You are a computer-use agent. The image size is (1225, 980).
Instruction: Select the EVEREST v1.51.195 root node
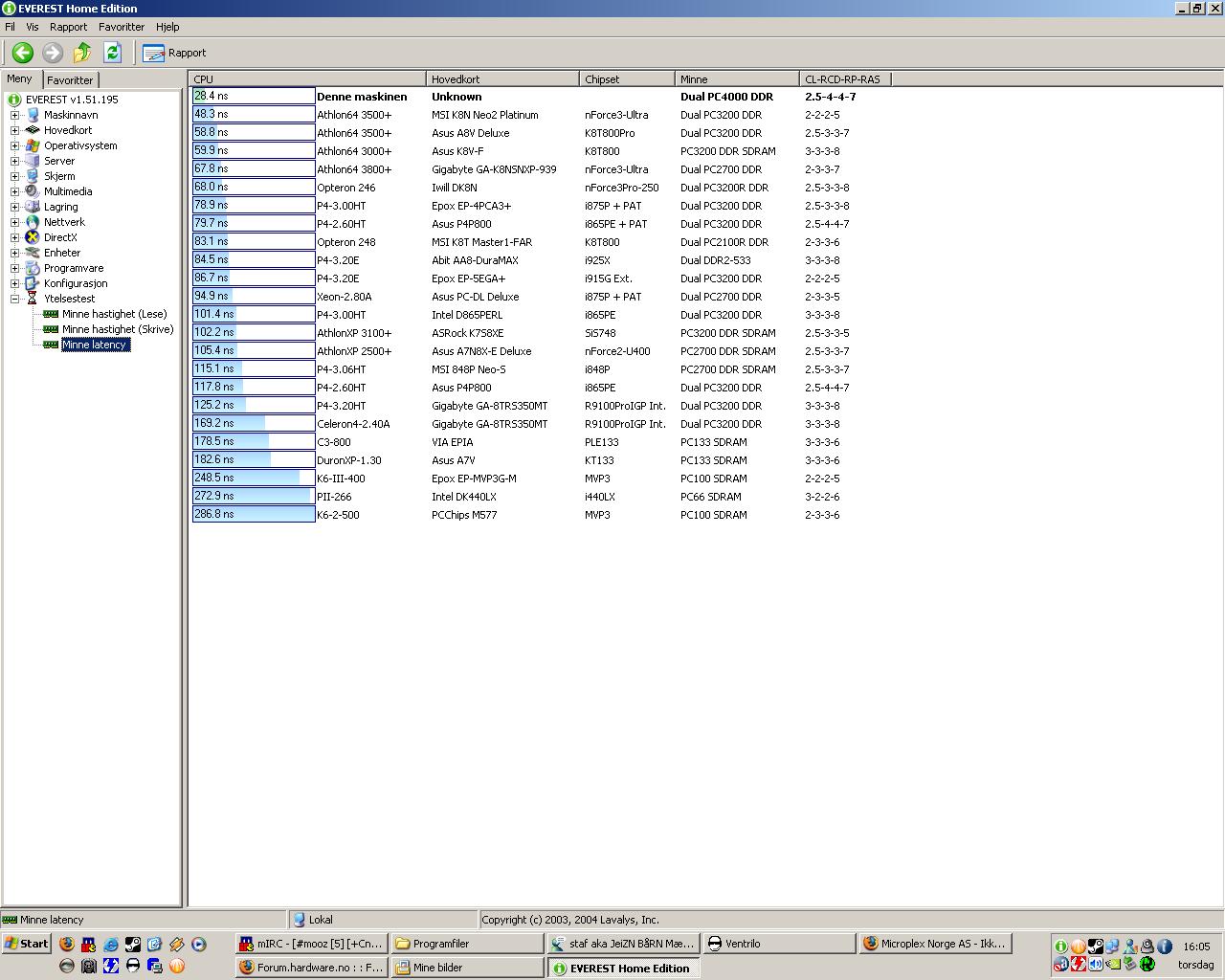[x=72, y=100]
